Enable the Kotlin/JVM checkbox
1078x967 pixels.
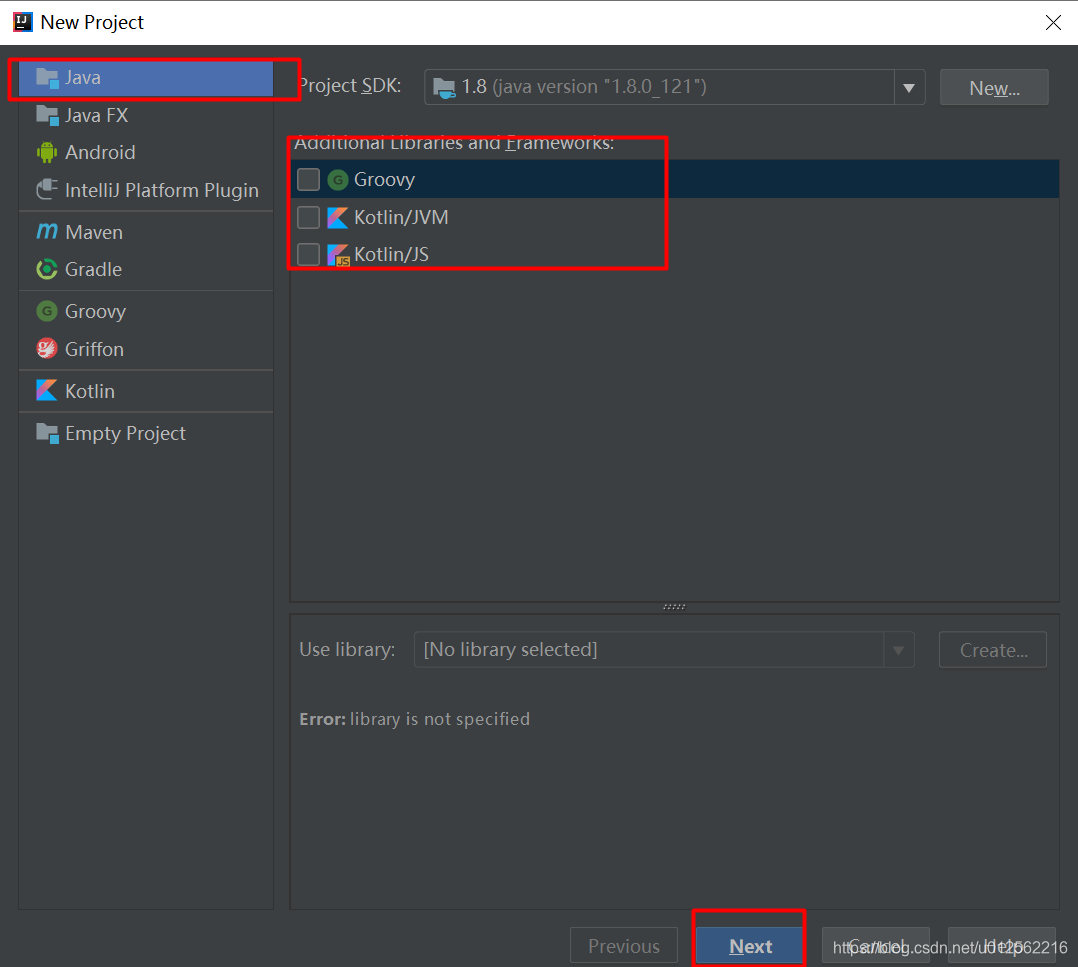308,217
